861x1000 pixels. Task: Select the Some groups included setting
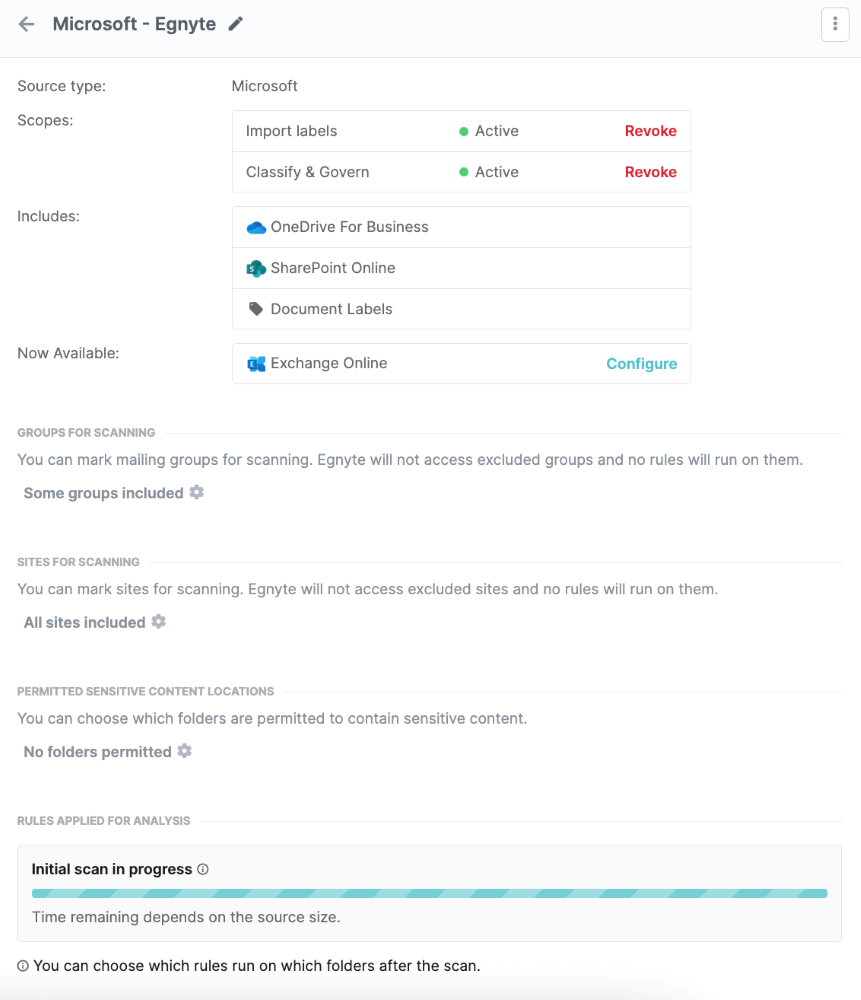pyautogui.click(x=103, y=493)
